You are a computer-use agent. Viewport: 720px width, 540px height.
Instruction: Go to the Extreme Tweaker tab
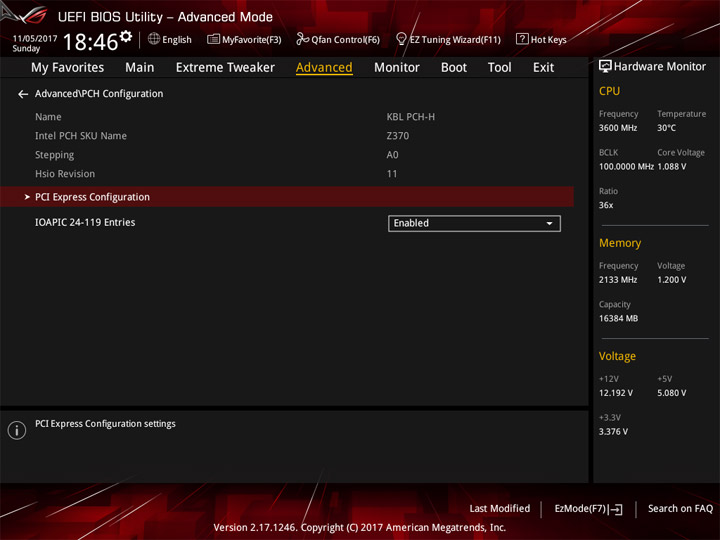(x=225, y=68)
